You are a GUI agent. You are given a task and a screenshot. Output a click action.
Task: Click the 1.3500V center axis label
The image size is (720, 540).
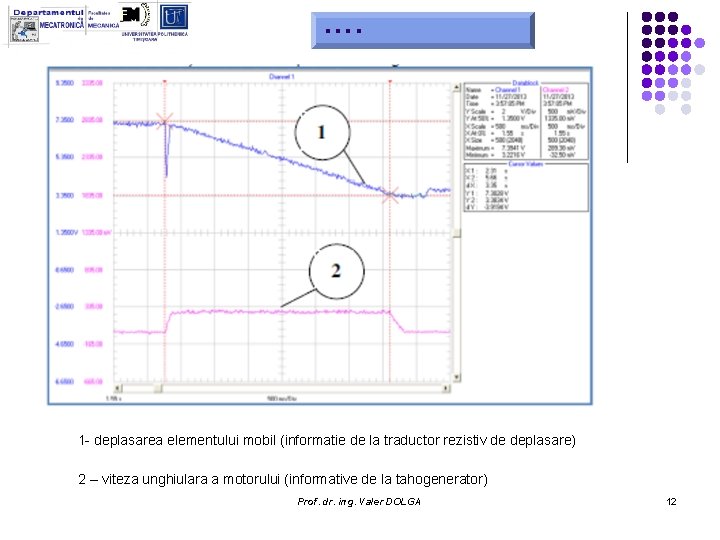point(67,232)
